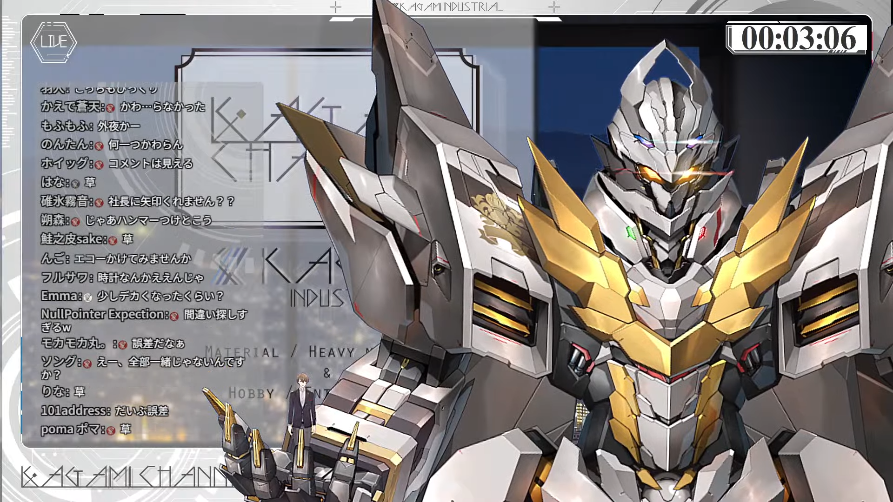Click the username 'poma ポマ'
This screenshot has width=893, height=502.
click(72, 430)
